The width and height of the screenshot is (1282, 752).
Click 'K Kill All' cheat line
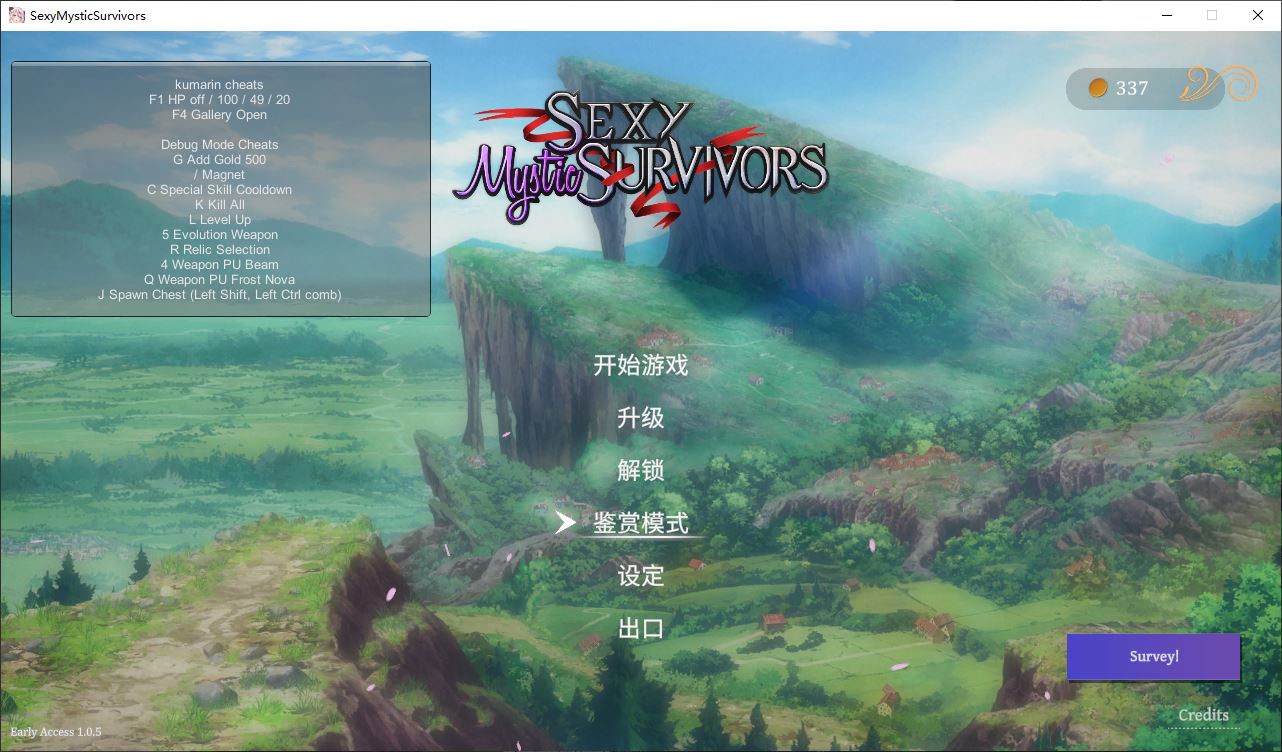220,205
